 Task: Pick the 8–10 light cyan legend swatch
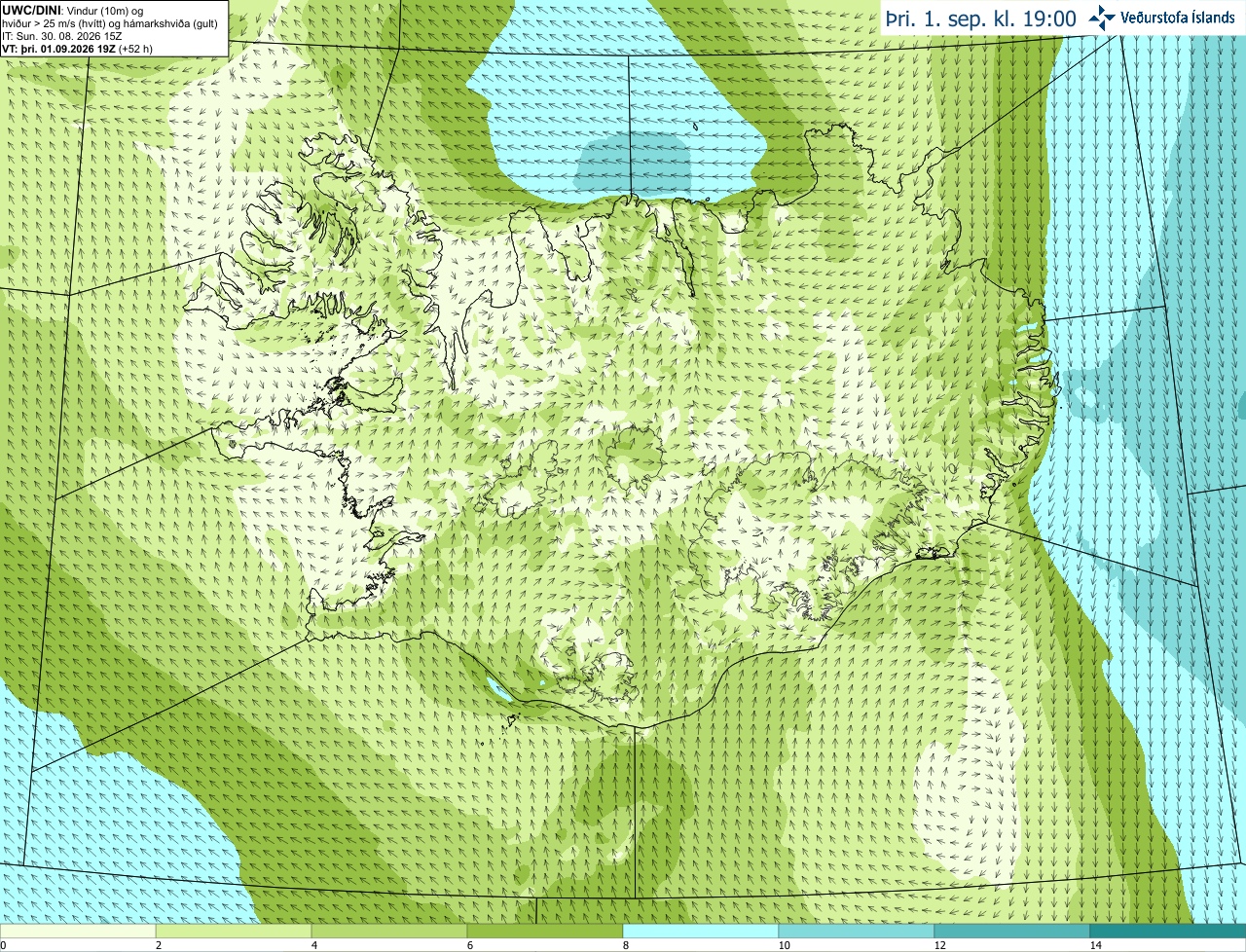[701, 931]
